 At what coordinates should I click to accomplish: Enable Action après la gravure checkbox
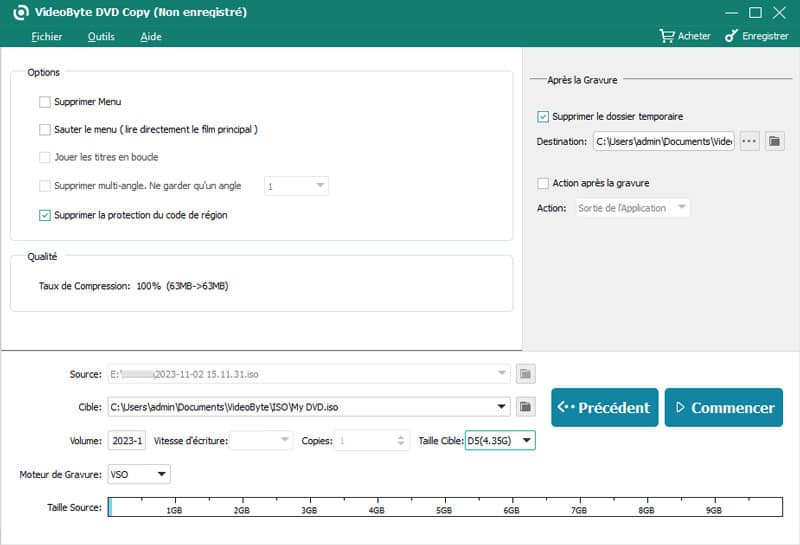pos(543,183)
